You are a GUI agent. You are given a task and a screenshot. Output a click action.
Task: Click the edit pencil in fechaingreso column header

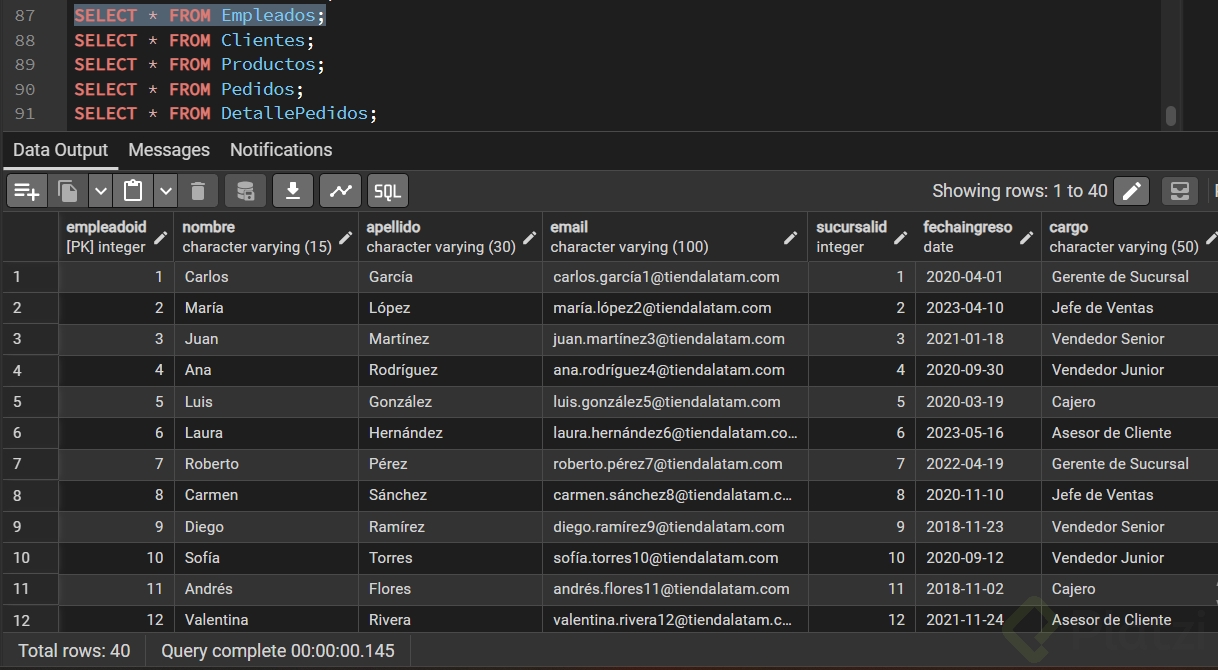(1027, 238)
